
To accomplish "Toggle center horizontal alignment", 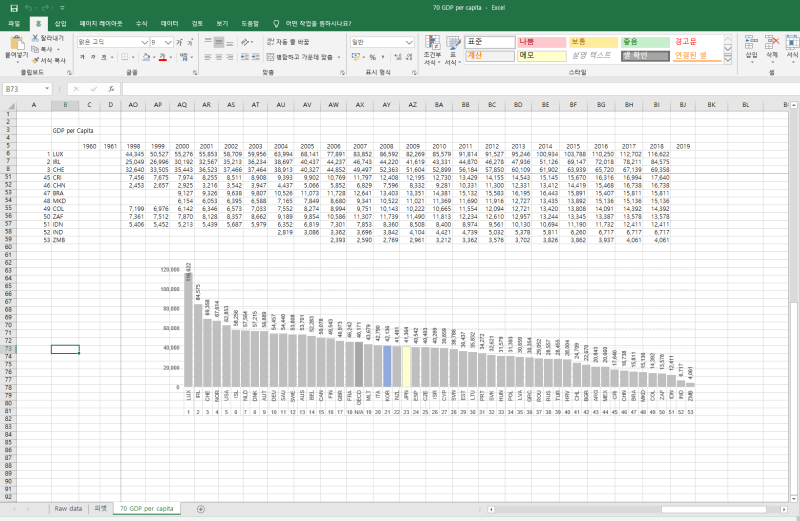I will [219, 57].
